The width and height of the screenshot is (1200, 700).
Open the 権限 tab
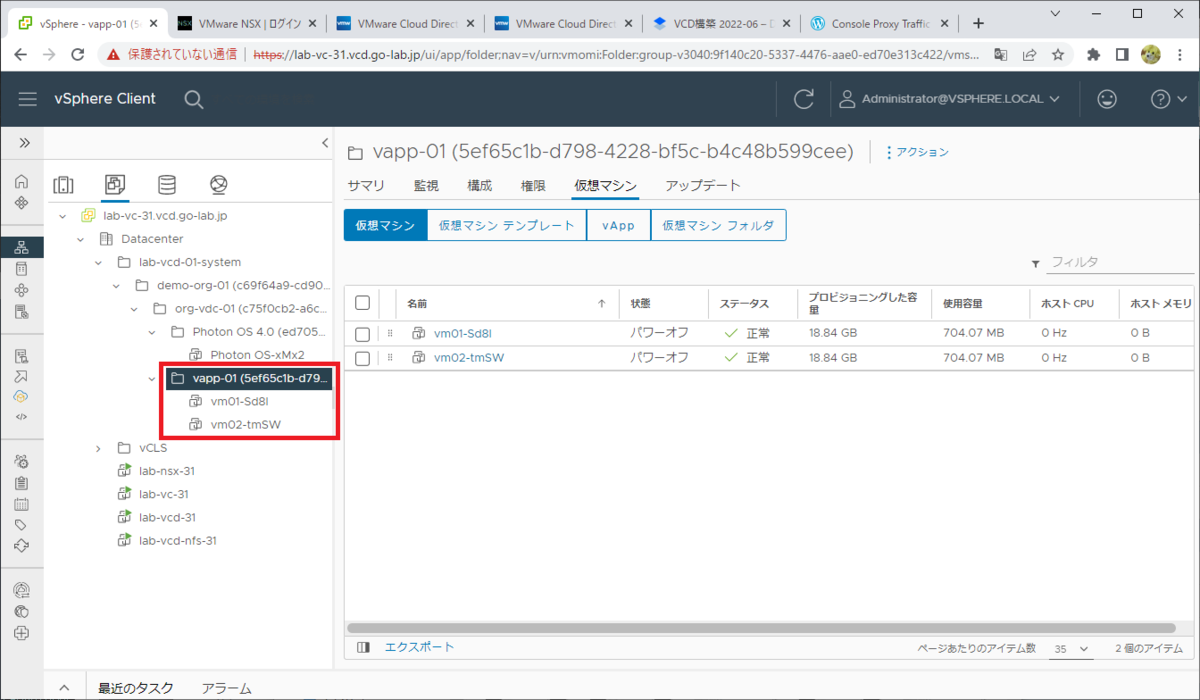(x=533, y=186)
